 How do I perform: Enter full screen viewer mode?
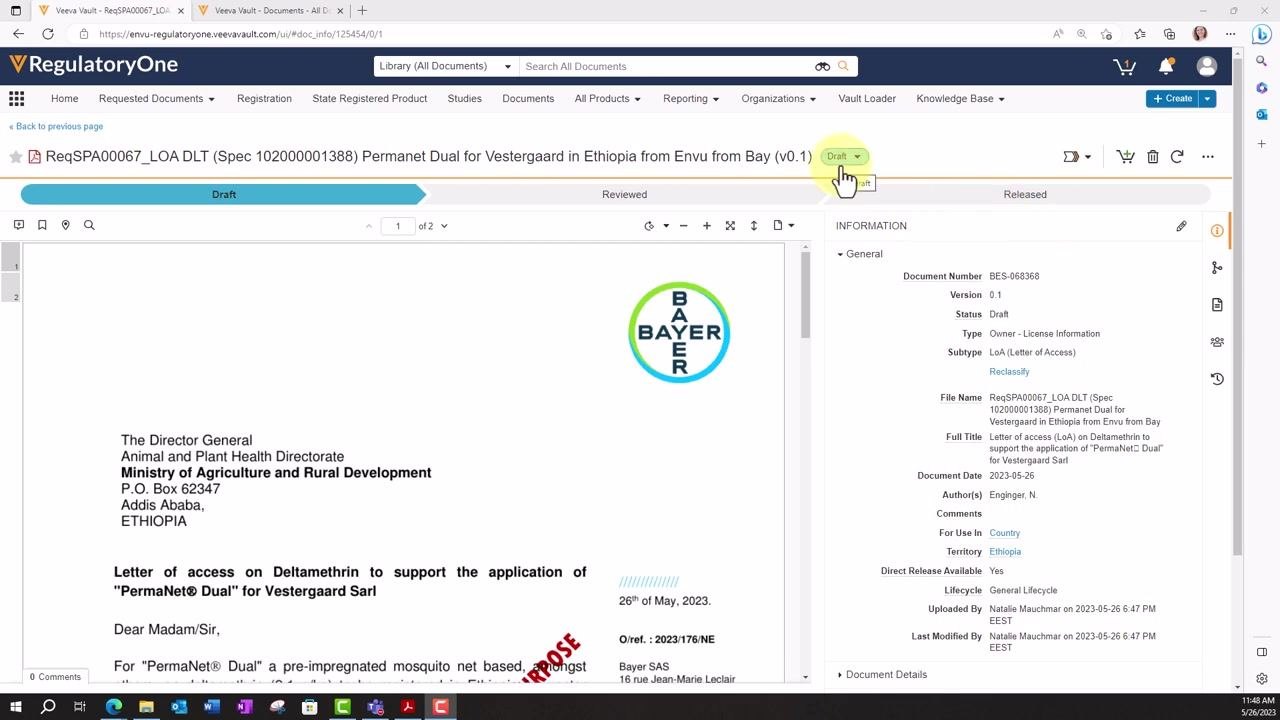(730, 226)
